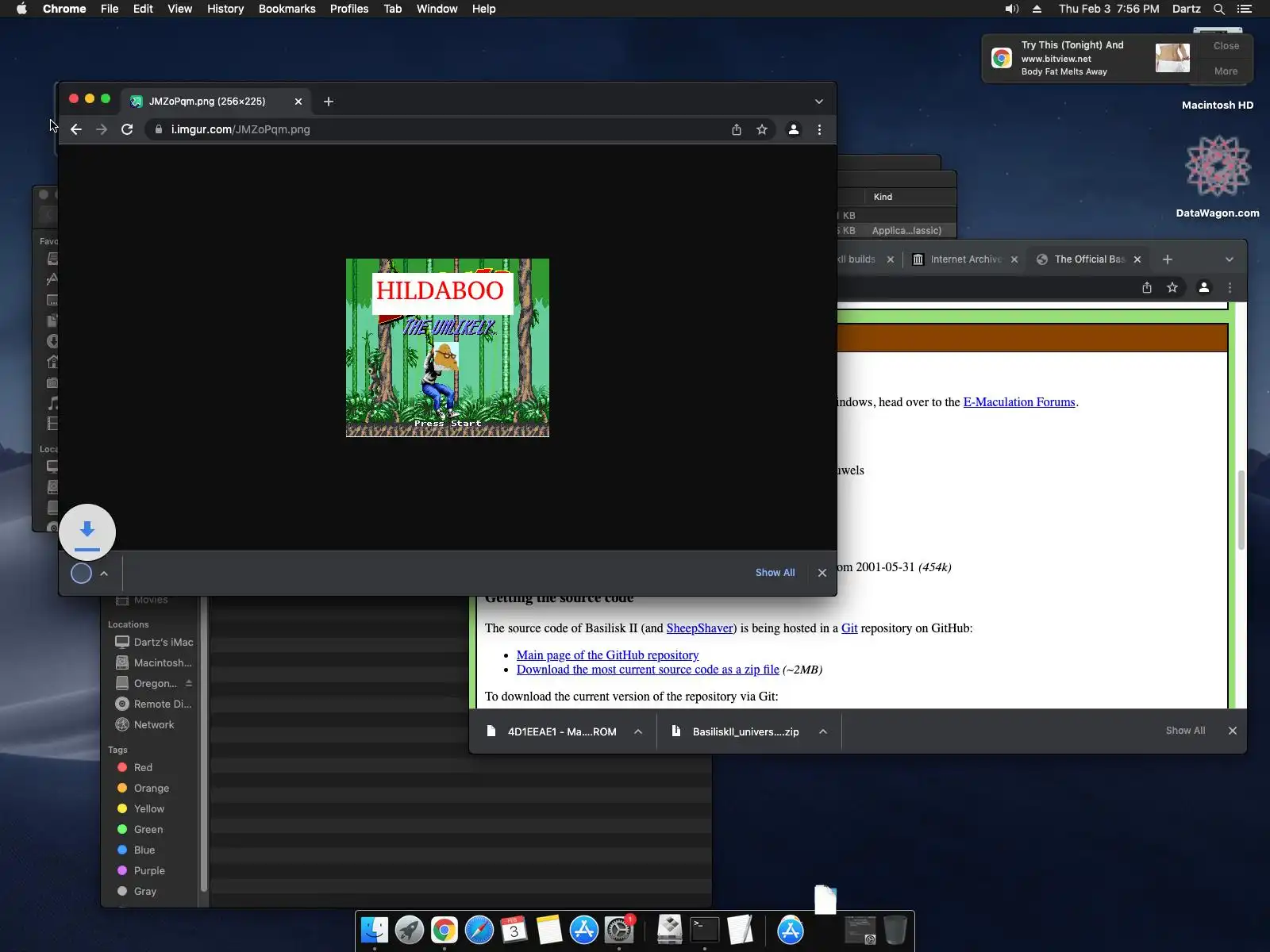Open Terminal from the Dock

pos(705,930)
